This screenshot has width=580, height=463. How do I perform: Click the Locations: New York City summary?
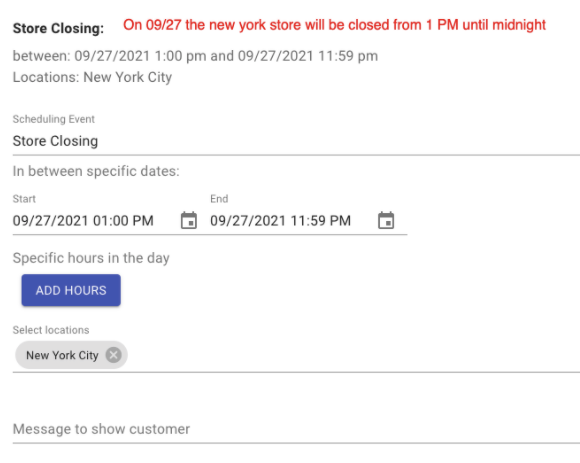(x=92, y=77)
